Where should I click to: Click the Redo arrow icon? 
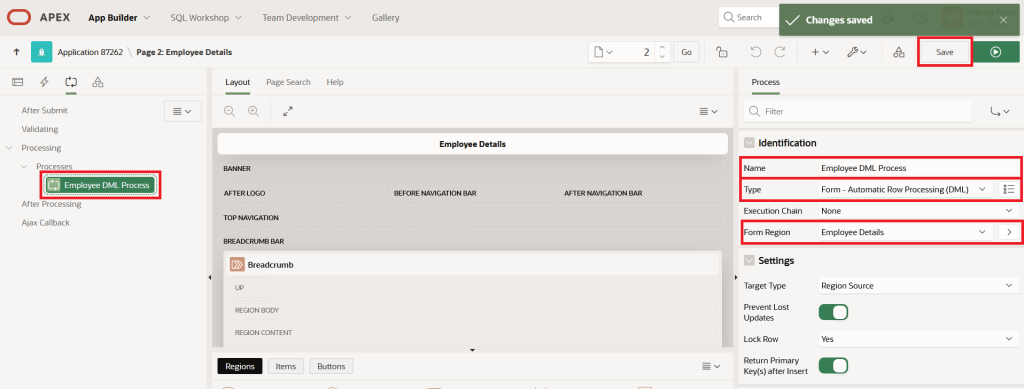[780, 52]
